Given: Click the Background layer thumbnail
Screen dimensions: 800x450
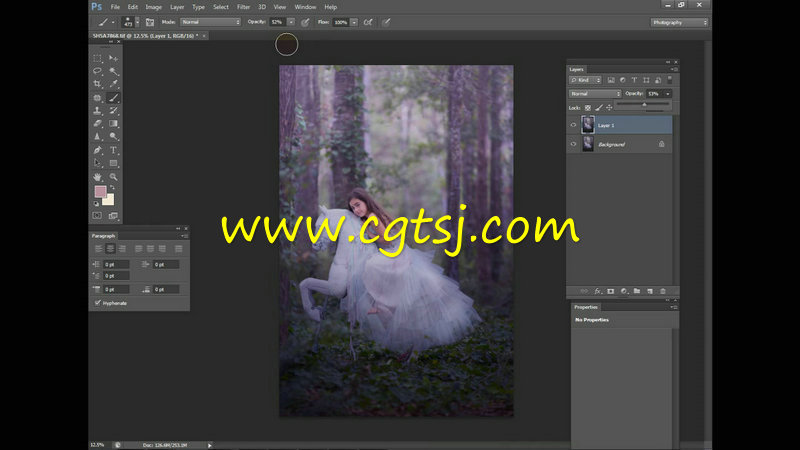Looking at the screenshot, I should tap(588, 144).
